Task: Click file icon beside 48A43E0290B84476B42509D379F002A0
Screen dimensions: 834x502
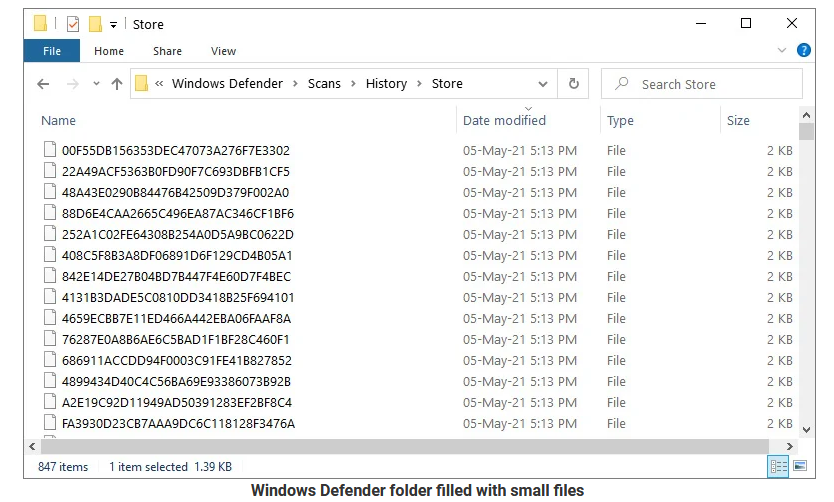Action: 50,191
